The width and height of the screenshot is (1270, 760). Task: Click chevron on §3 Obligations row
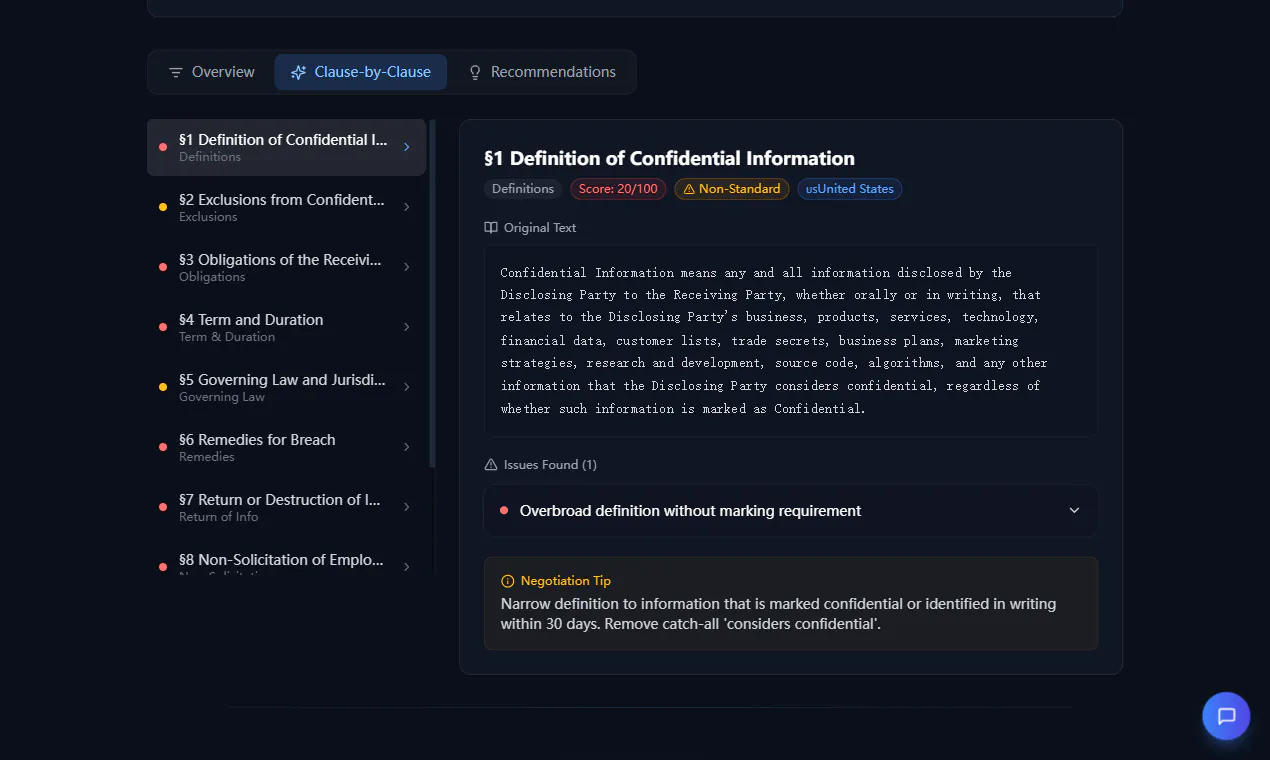(x=406, y=267)
